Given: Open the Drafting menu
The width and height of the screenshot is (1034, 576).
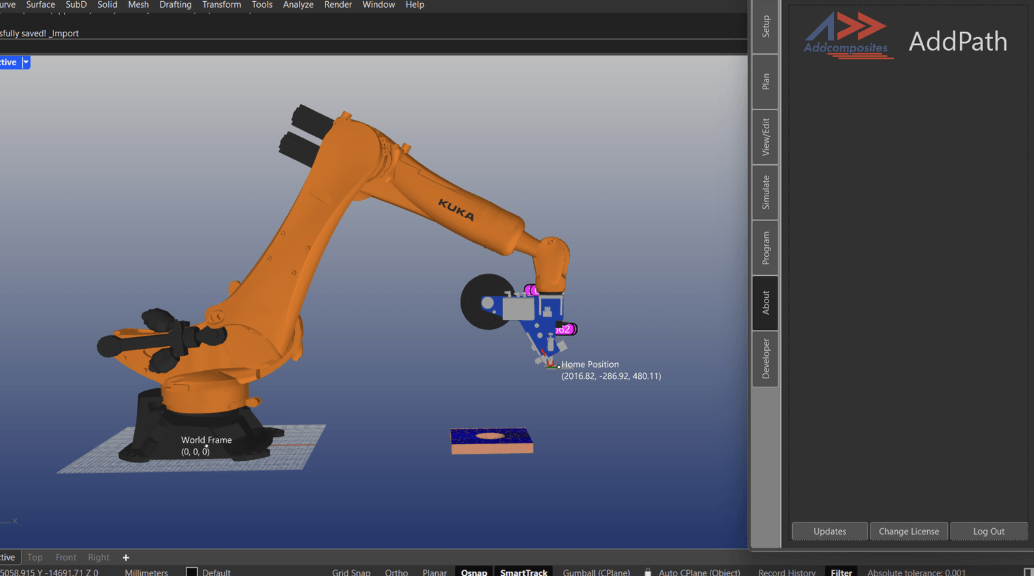Looking at the screenshot, I should coord(175,5).
